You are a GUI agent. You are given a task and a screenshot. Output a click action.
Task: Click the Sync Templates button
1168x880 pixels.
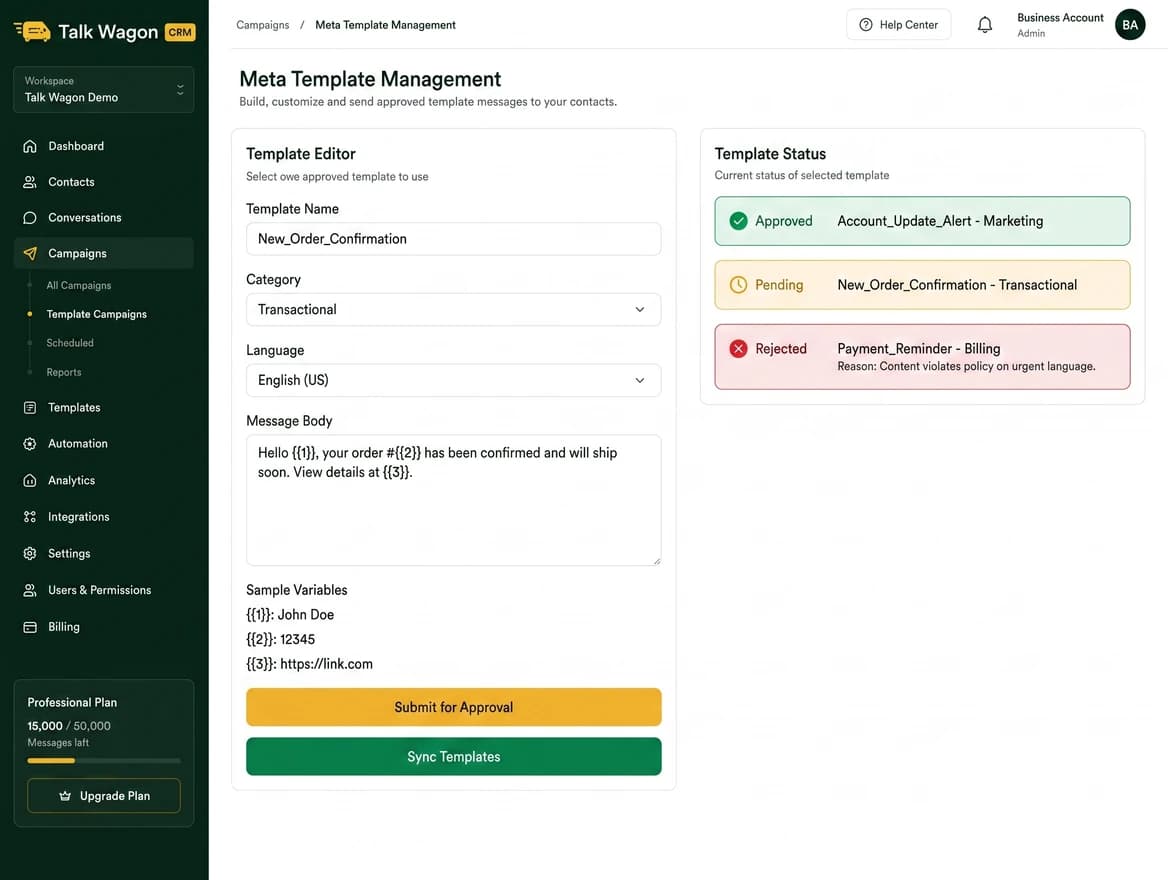point(453,756)
